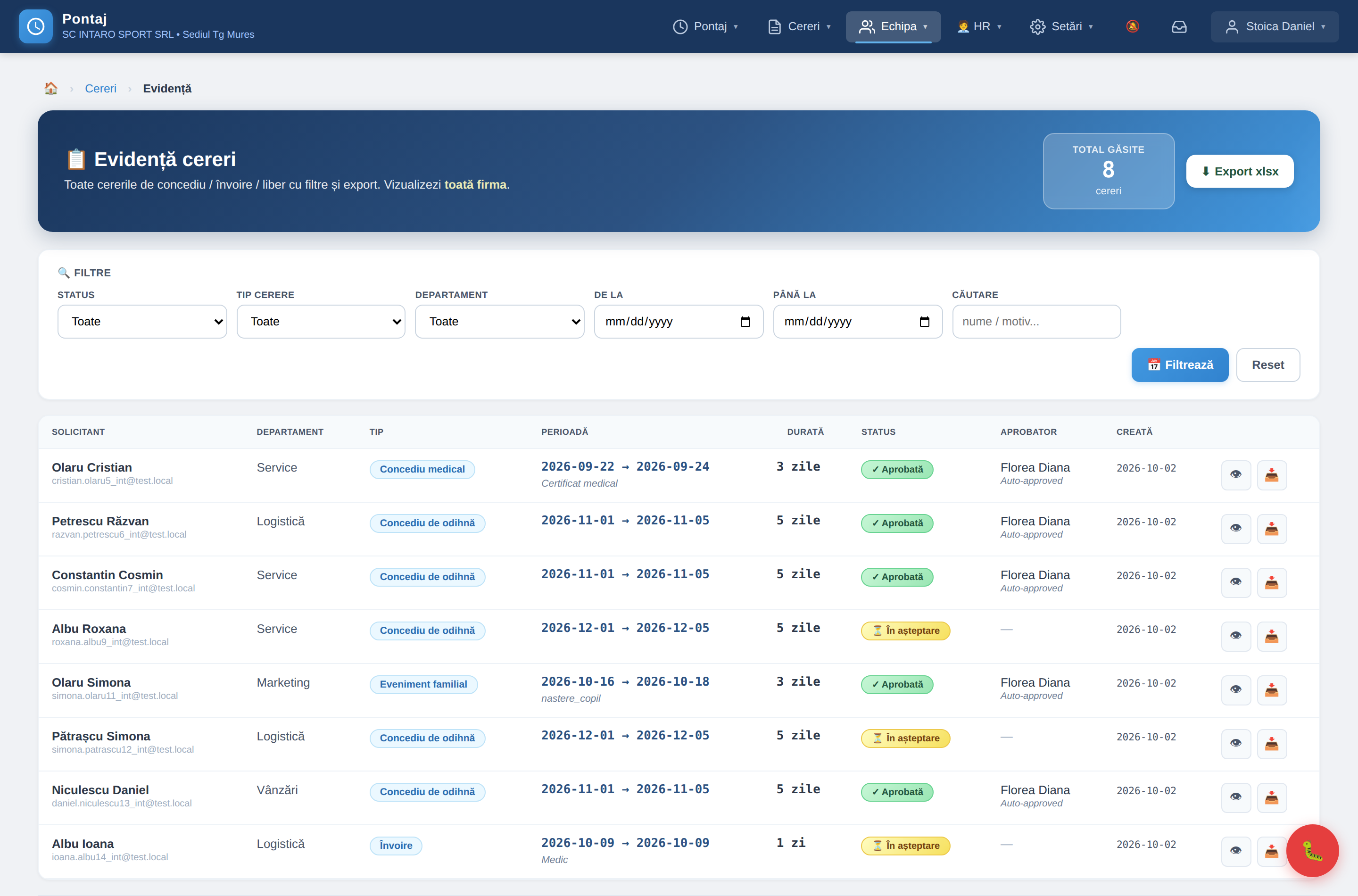Go to home via breadcrumb house icon
Screen dimensions: 1358x896
click(51, 89)
